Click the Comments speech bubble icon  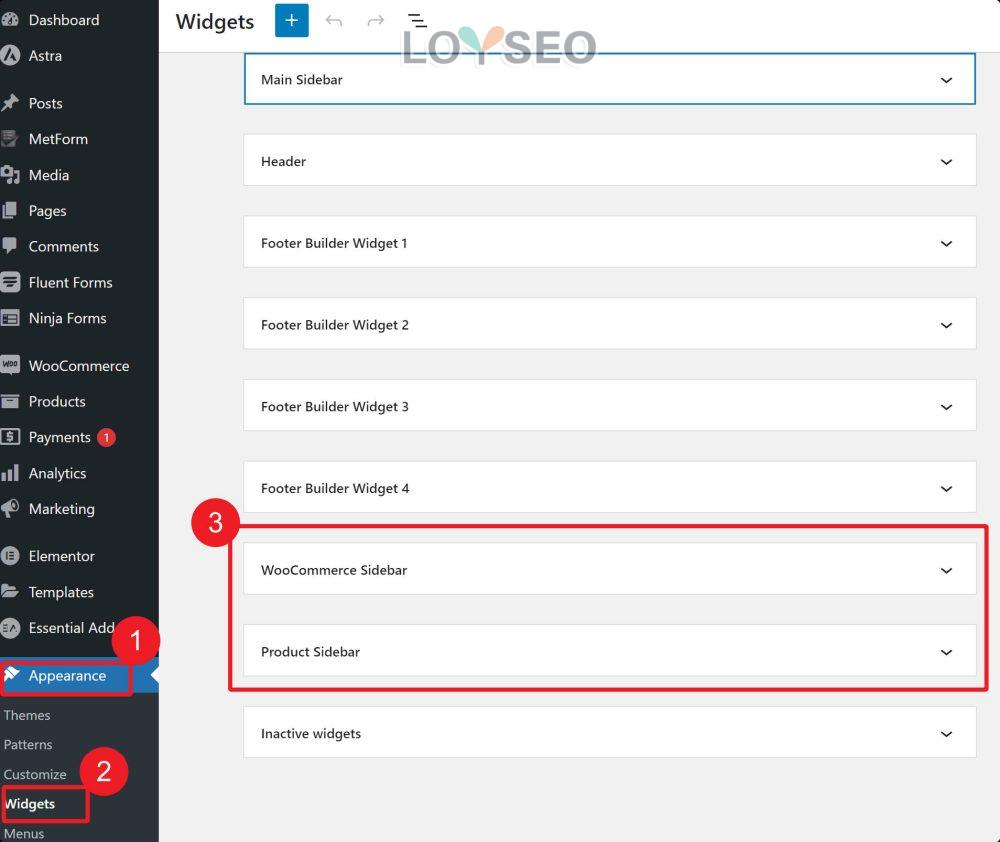coord(9,246)
